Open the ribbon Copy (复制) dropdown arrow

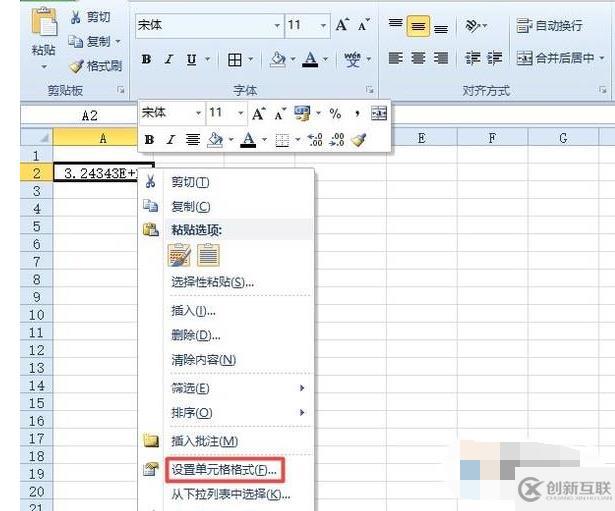[x=118, y=41]
